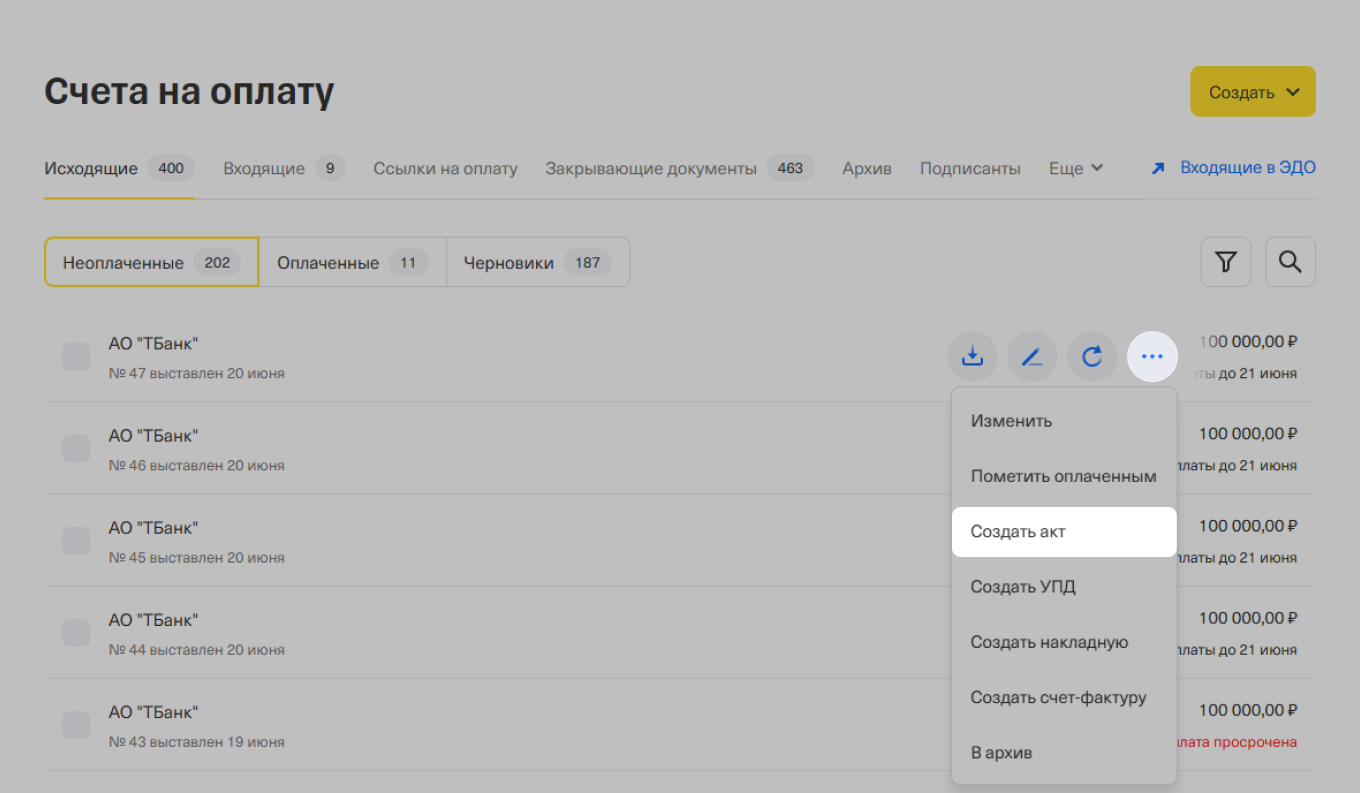Image resolution: width=1360 pixels, height=793 pixels.
Task: Select Пометить оплаченным in the menu
Action: (1063, 476)
